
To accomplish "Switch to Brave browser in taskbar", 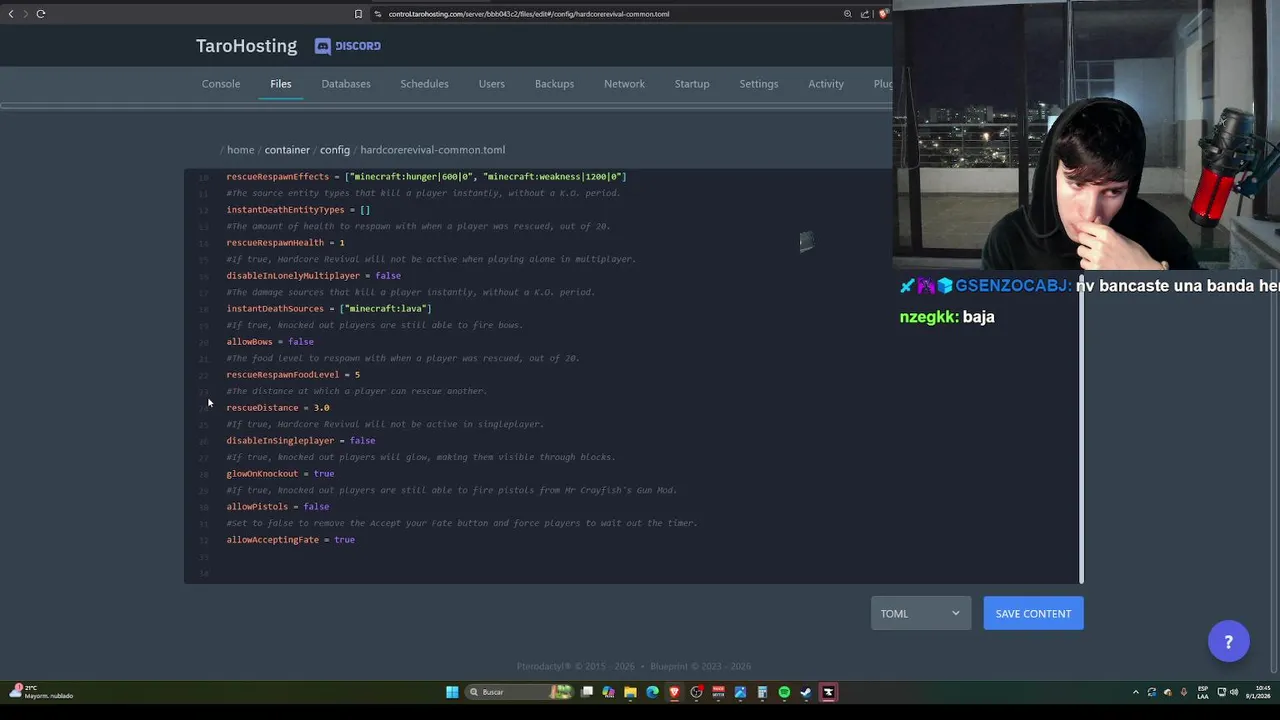I will 674,692.
